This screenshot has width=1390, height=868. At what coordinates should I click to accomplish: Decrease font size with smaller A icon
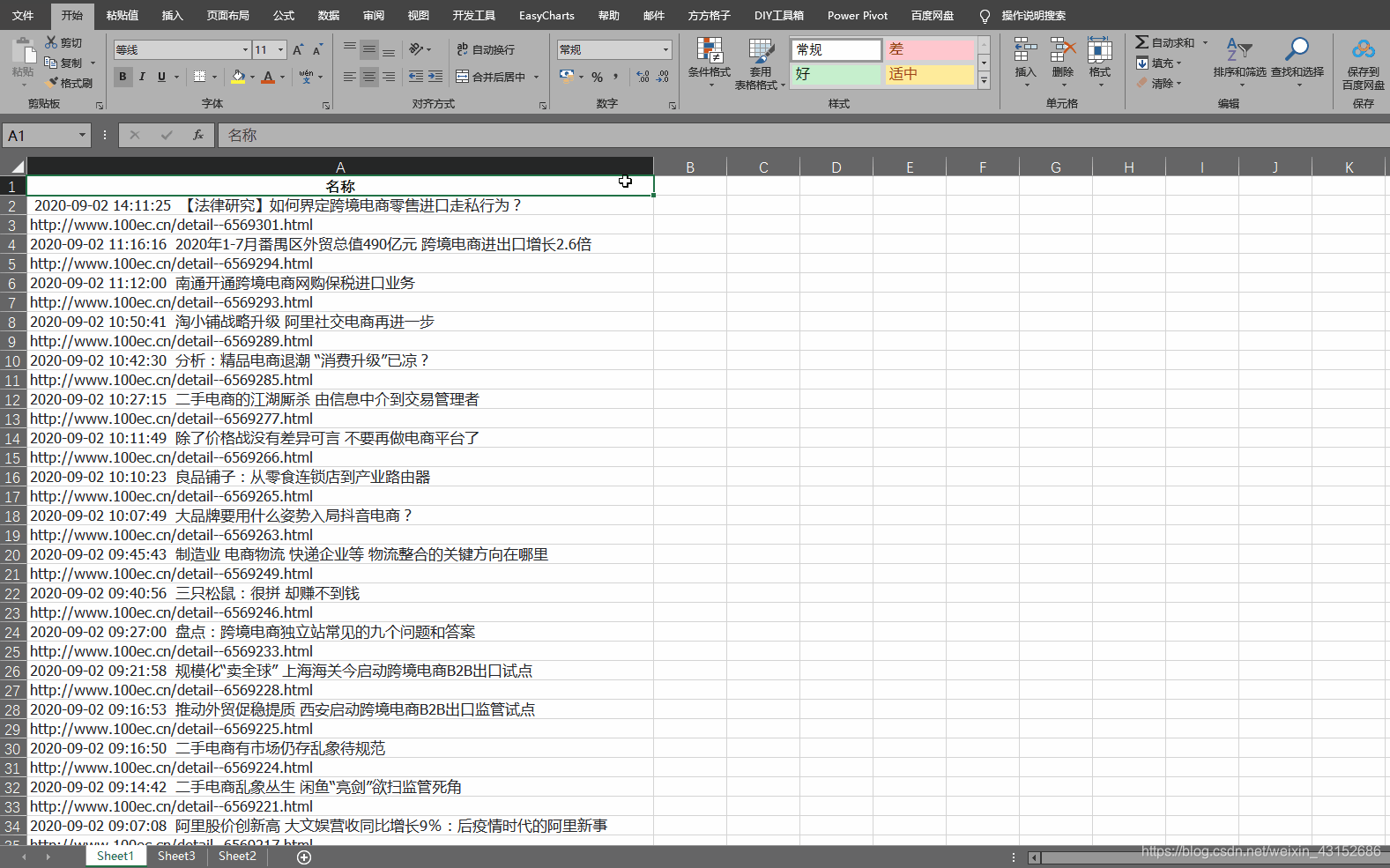click(x=317, y=49)
